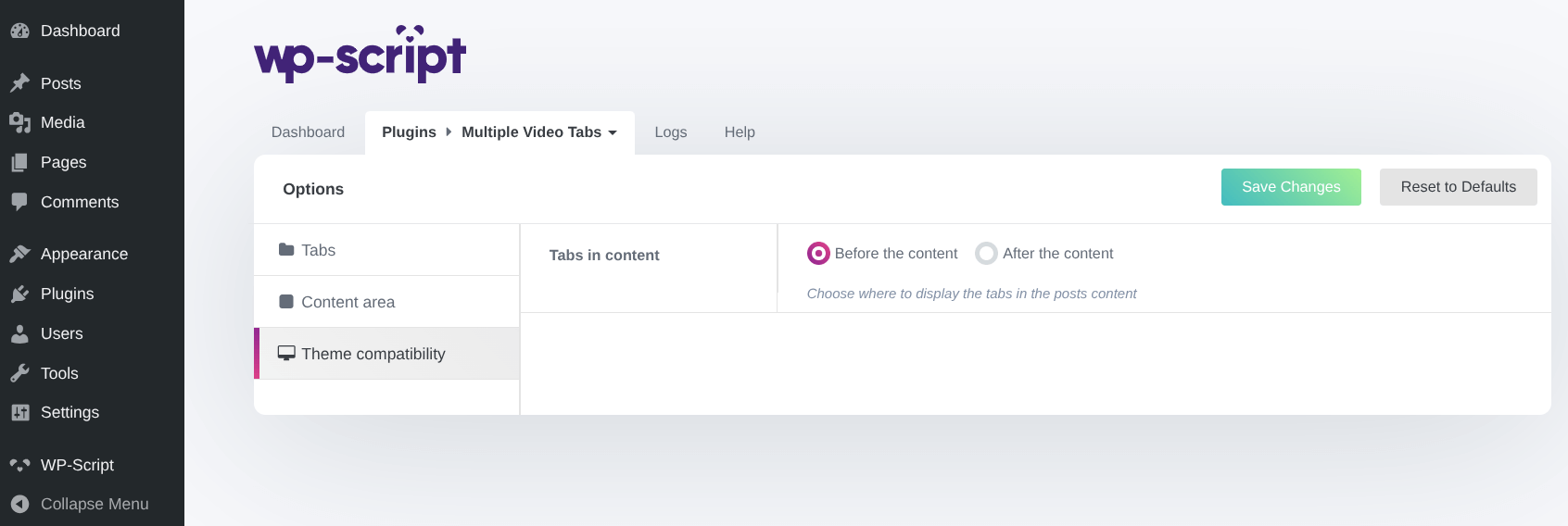Click the Comments speech bubble icon
1568x526 pixels.
pos(19,201)
